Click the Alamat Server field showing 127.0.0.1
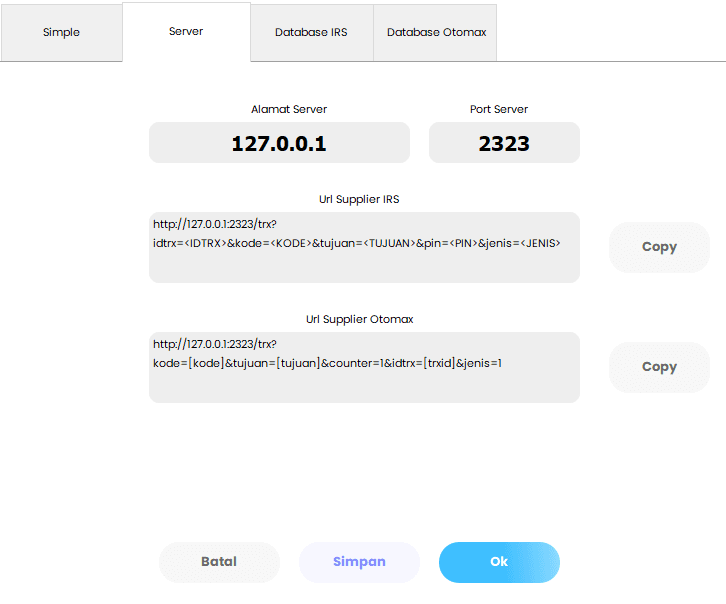 click(279, 143)
